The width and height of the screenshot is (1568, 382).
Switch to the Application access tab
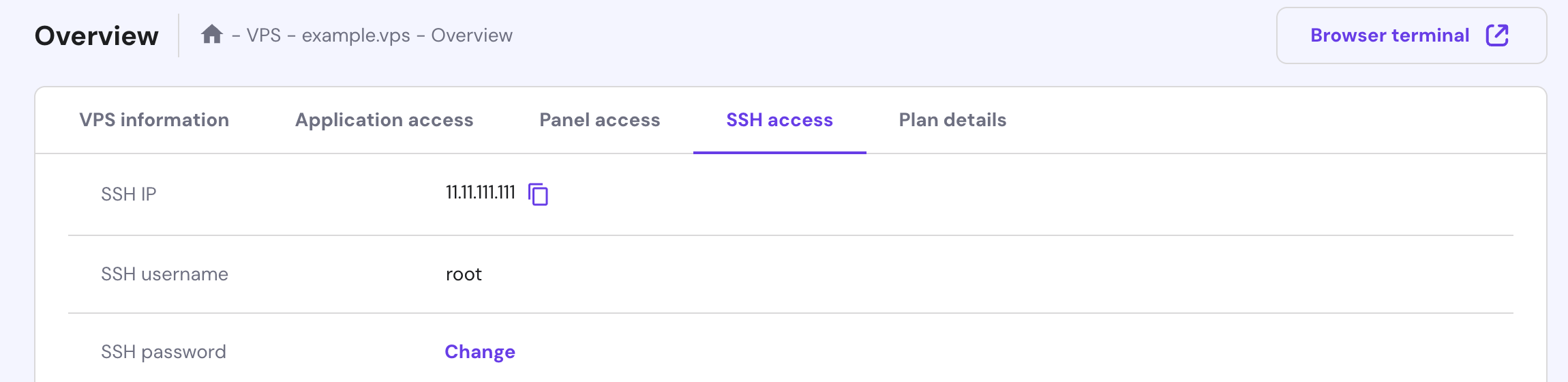coord(384,120)
